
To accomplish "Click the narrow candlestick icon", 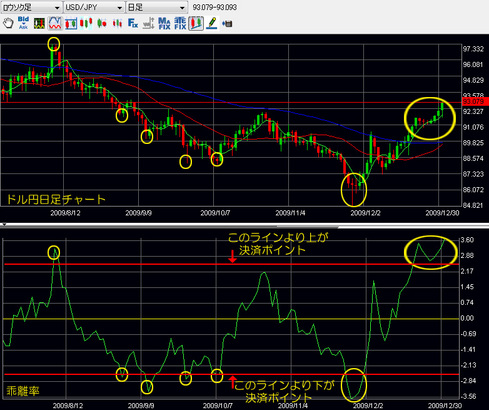I will (x=117, y=23).
